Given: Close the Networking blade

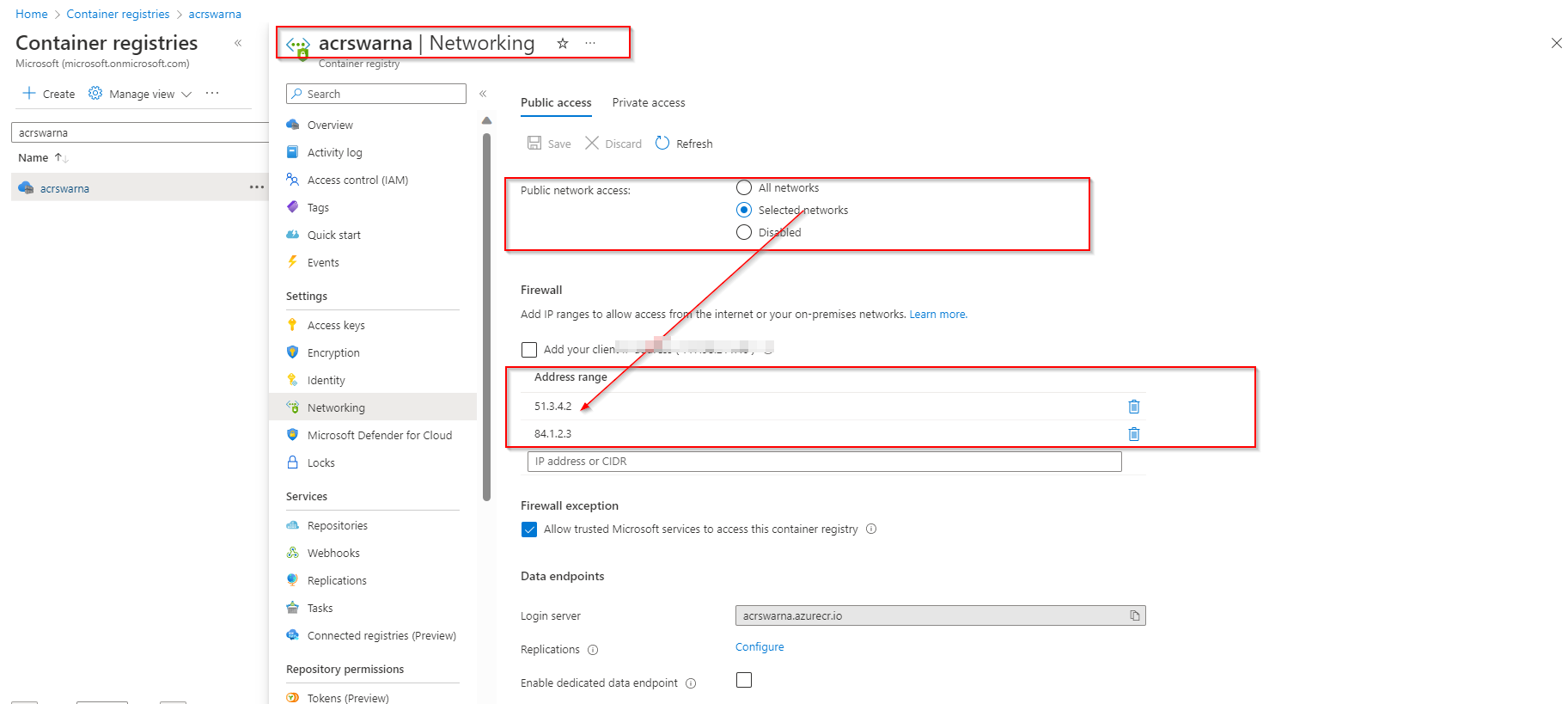Looking at the screenshot, I should [1556, 43].
